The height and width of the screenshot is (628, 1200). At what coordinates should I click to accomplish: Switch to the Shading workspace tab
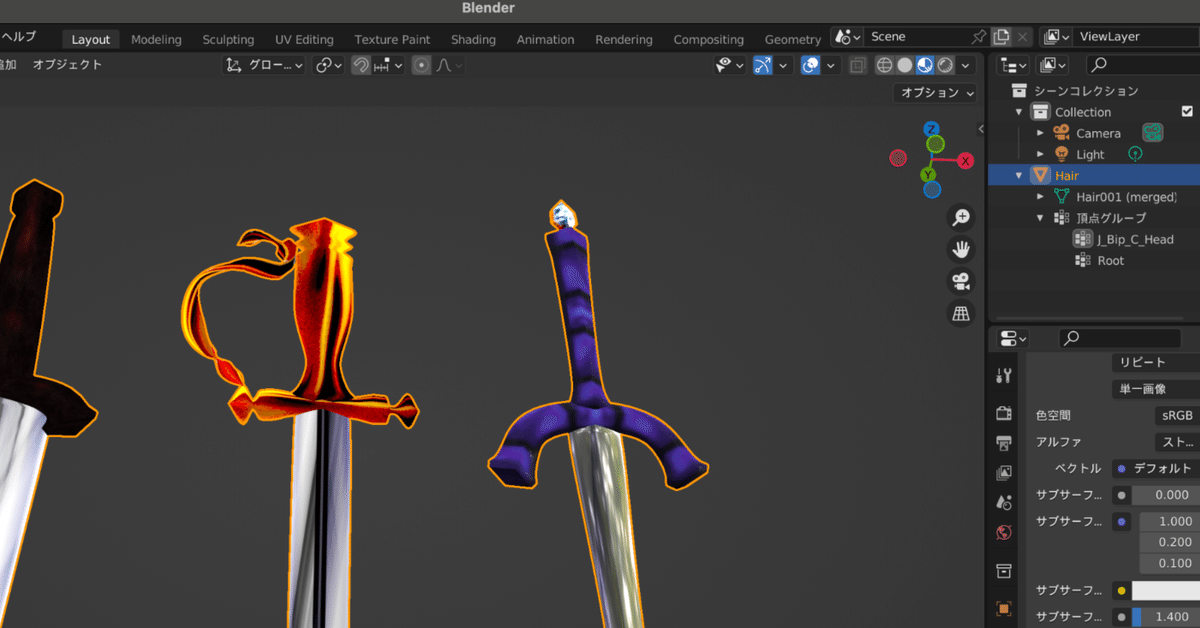473,39
